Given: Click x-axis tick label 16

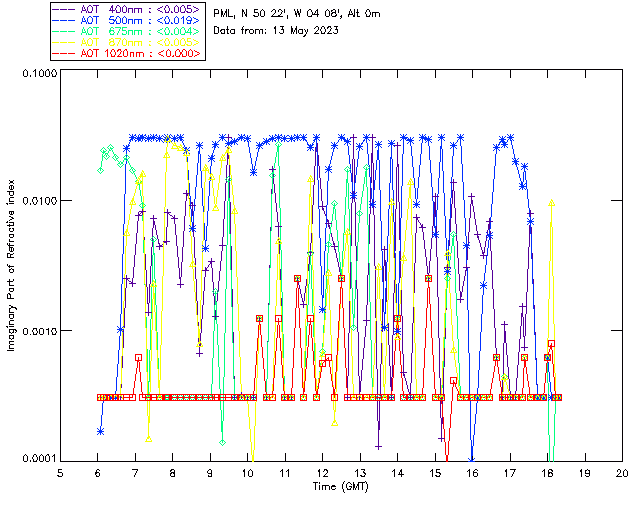Looking at the screenshot, I should coord(472,473).
